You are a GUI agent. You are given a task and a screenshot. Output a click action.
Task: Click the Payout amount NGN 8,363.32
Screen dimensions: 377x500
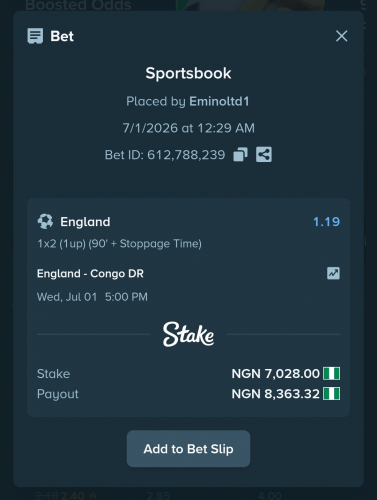pyautogui.click(x=276, y=394)
